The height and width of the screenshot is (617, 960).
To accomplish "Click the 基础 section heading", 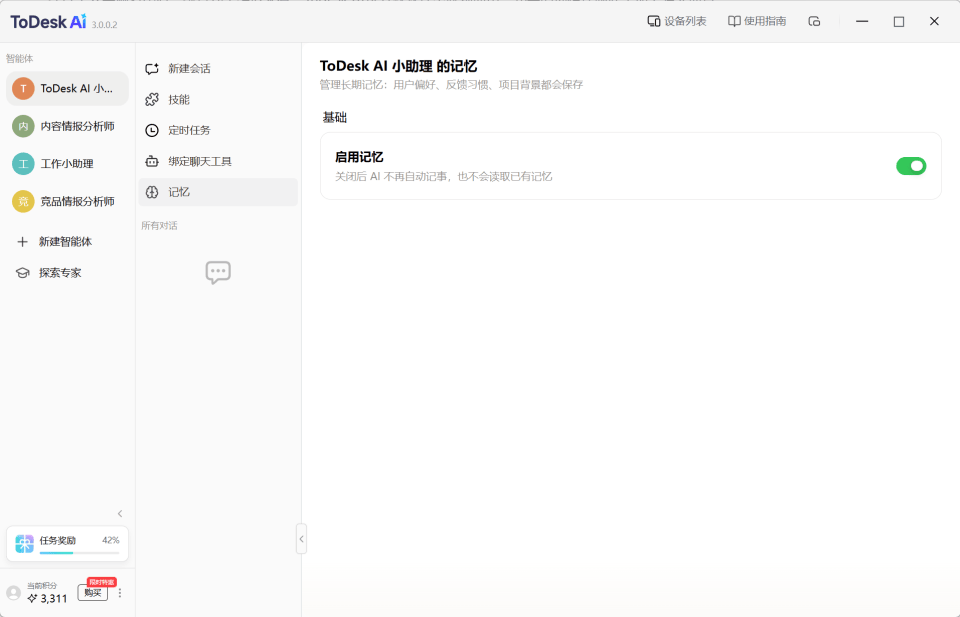I will (x=334, y=118).
